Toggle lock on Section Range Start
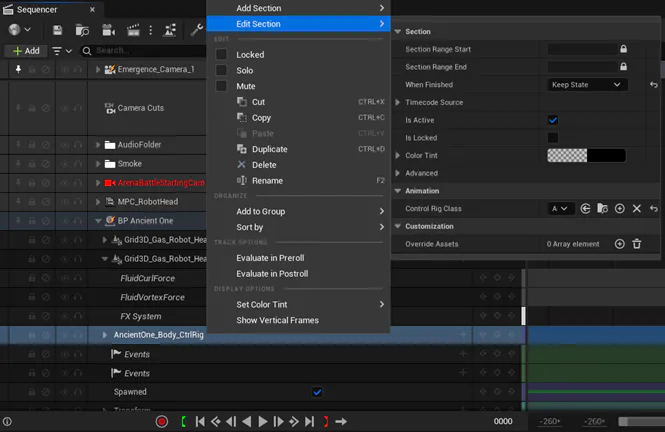 tap(623, 49)
